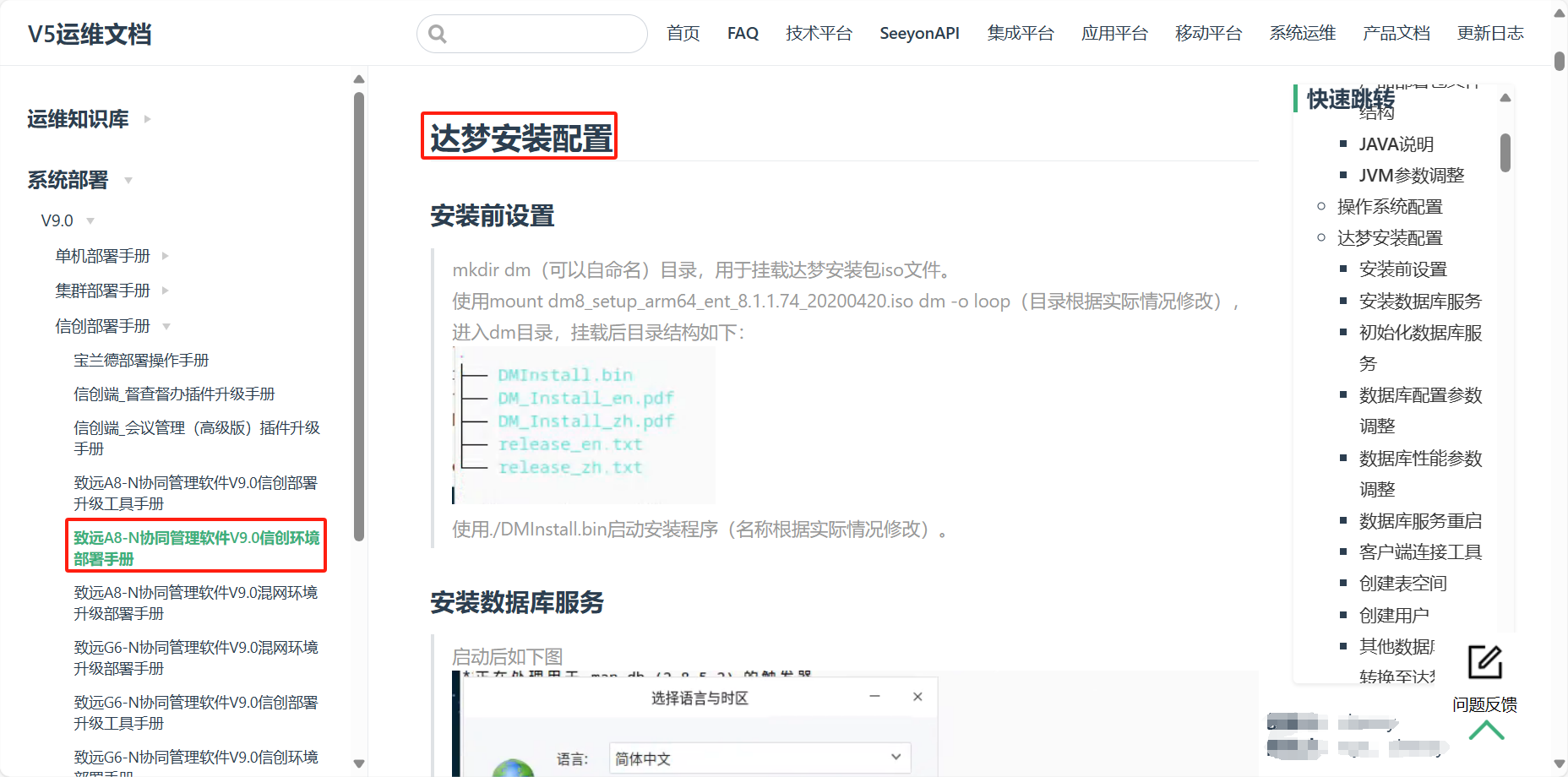
Task: Click the V5运维文档 site title
Action: click(x=90, y=35)
